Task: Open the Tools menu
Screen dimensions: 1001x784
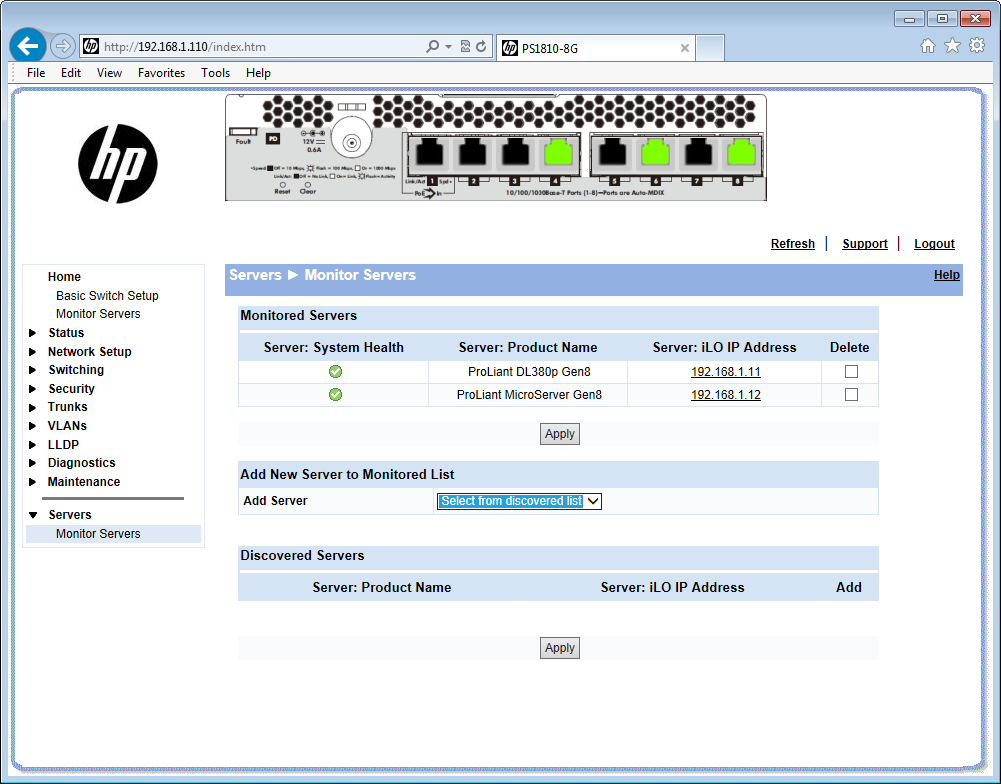Action: click(215, 72)
